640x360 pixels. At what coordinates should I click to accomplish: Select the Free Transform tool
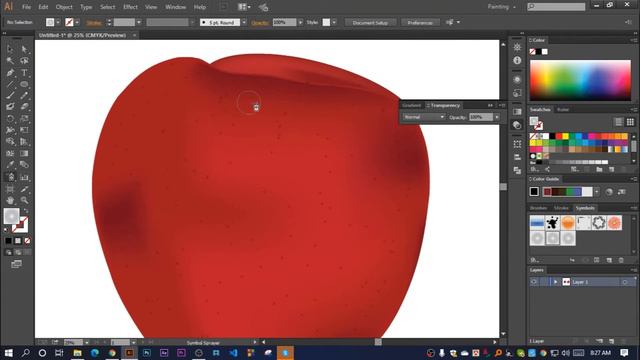coord(24,130)
